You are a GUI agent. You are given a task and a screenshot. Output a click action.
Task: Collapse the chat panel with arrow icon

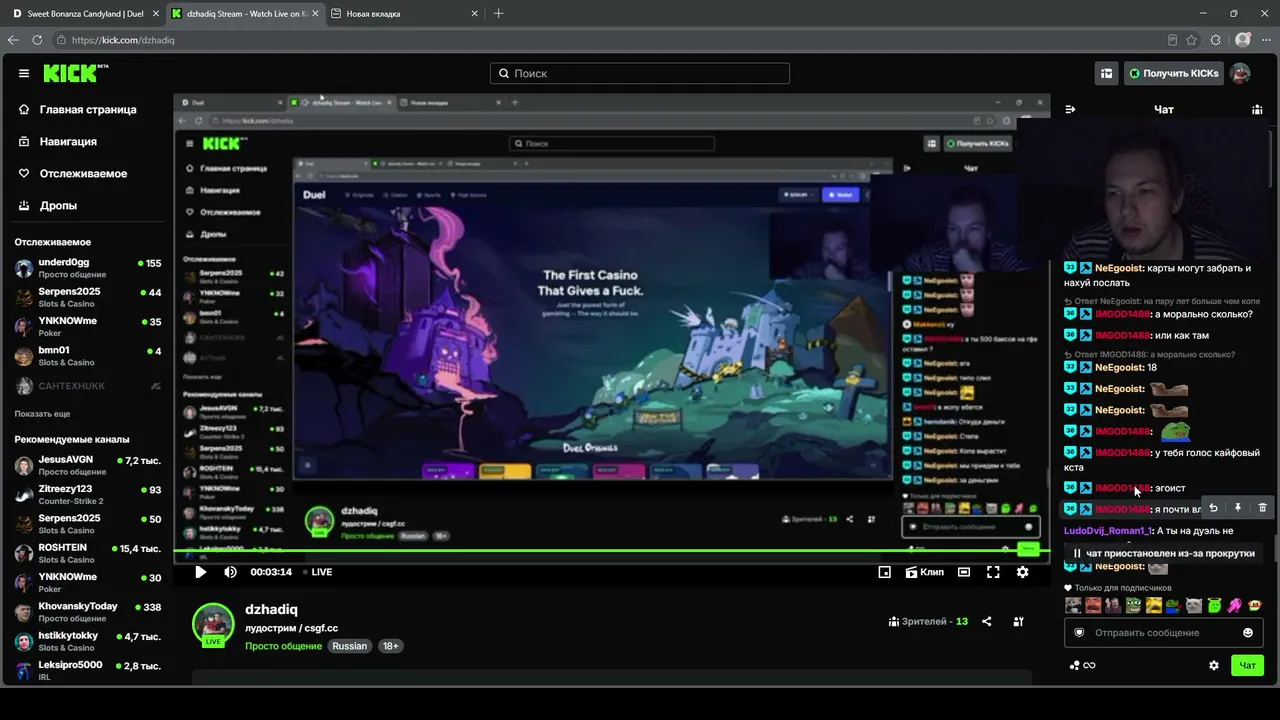[x=1070, y=109]
